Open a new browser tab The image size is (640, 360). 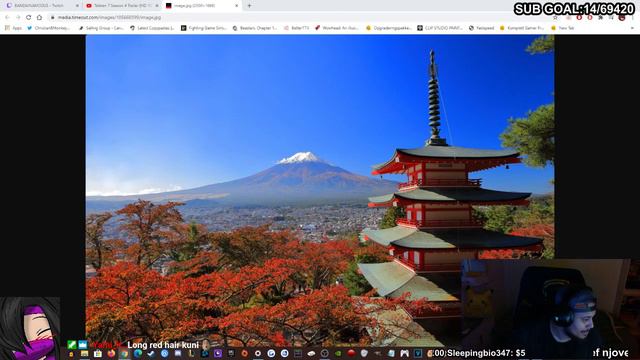249,6
